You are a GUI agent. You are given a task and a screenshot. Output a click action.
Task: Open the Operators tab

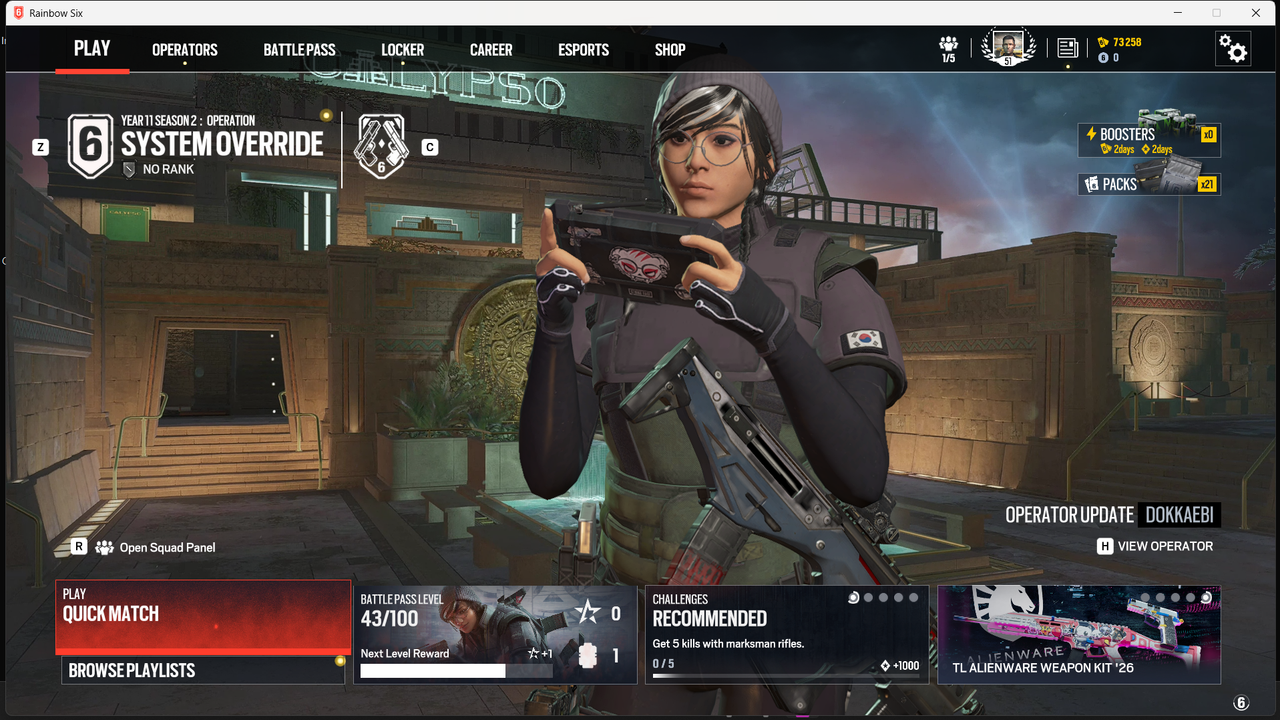[185, 50]
